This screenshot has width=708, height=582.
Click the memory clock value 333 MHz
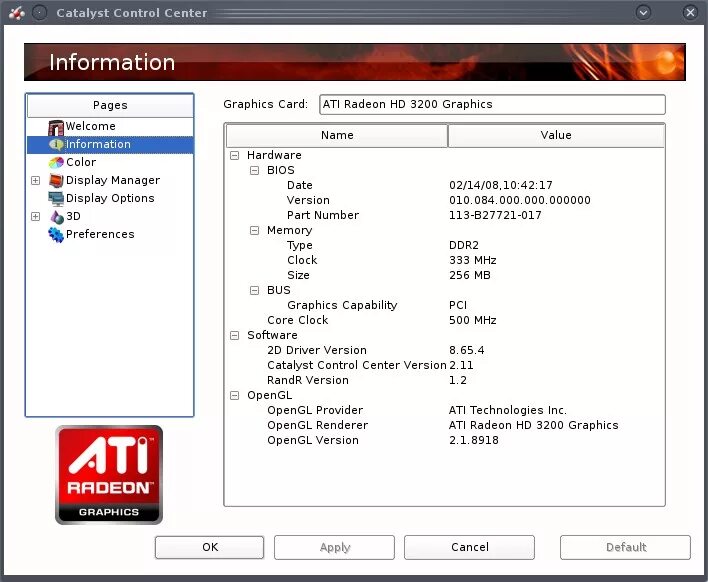tap(473, 260)
